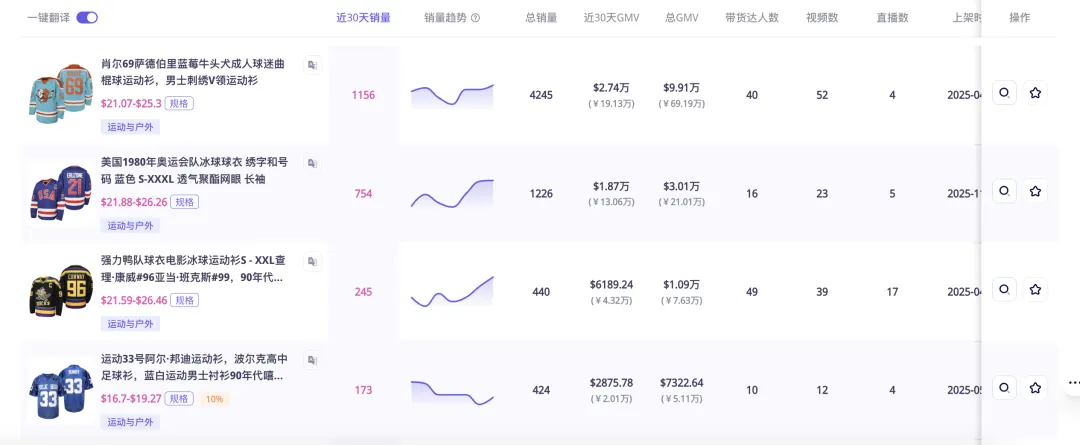Image resolution: width=1080 pixels, height=445 pixels.
Task: Click the small icon beside the 美国1980年奥运会 title
Action: coord(312,163)
